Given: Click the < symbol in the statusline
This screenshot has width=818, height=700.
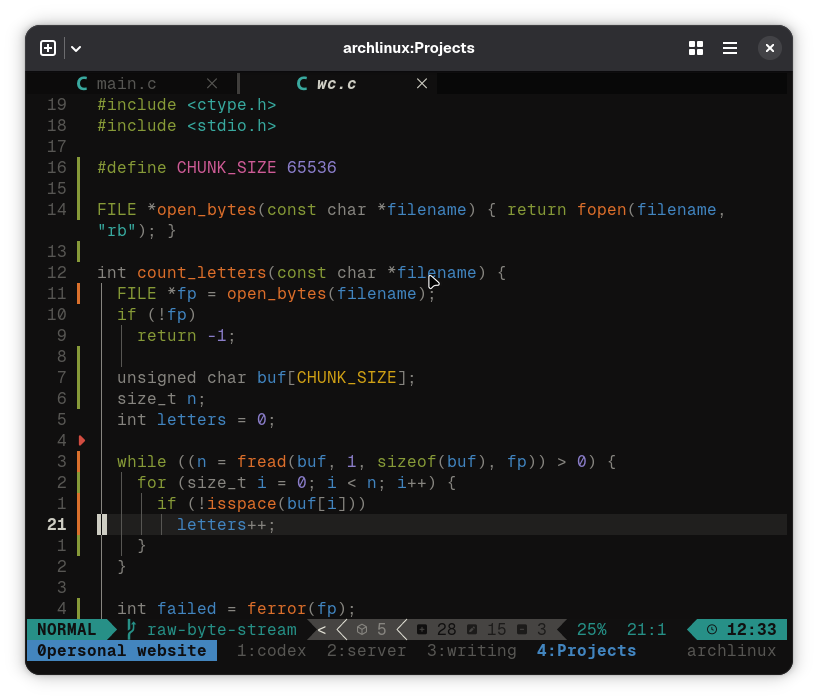Looking at the screenshot, I should tap(322, 630).
